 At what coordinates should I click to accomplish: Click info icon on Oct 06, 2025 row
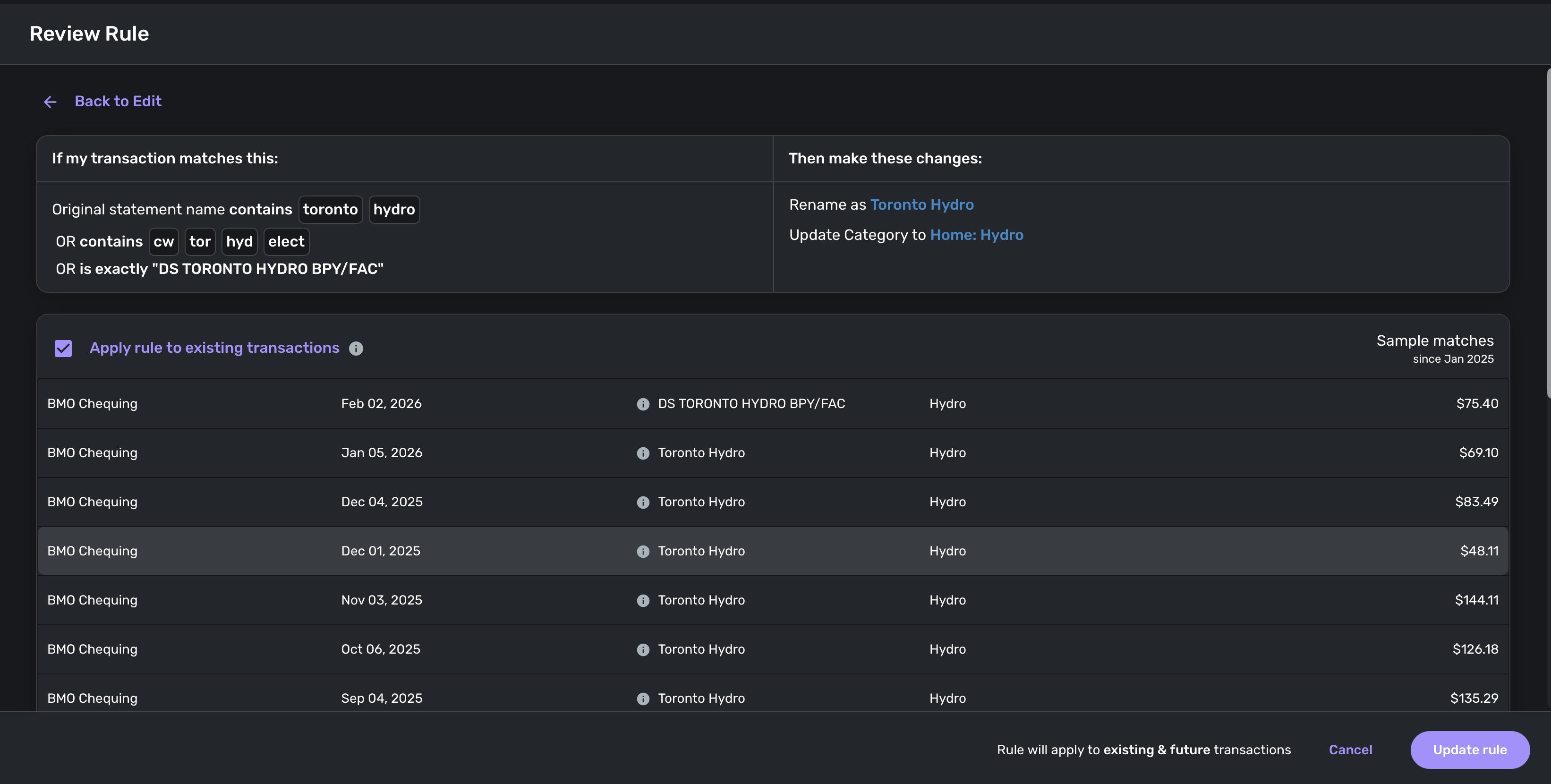(643, 650)
